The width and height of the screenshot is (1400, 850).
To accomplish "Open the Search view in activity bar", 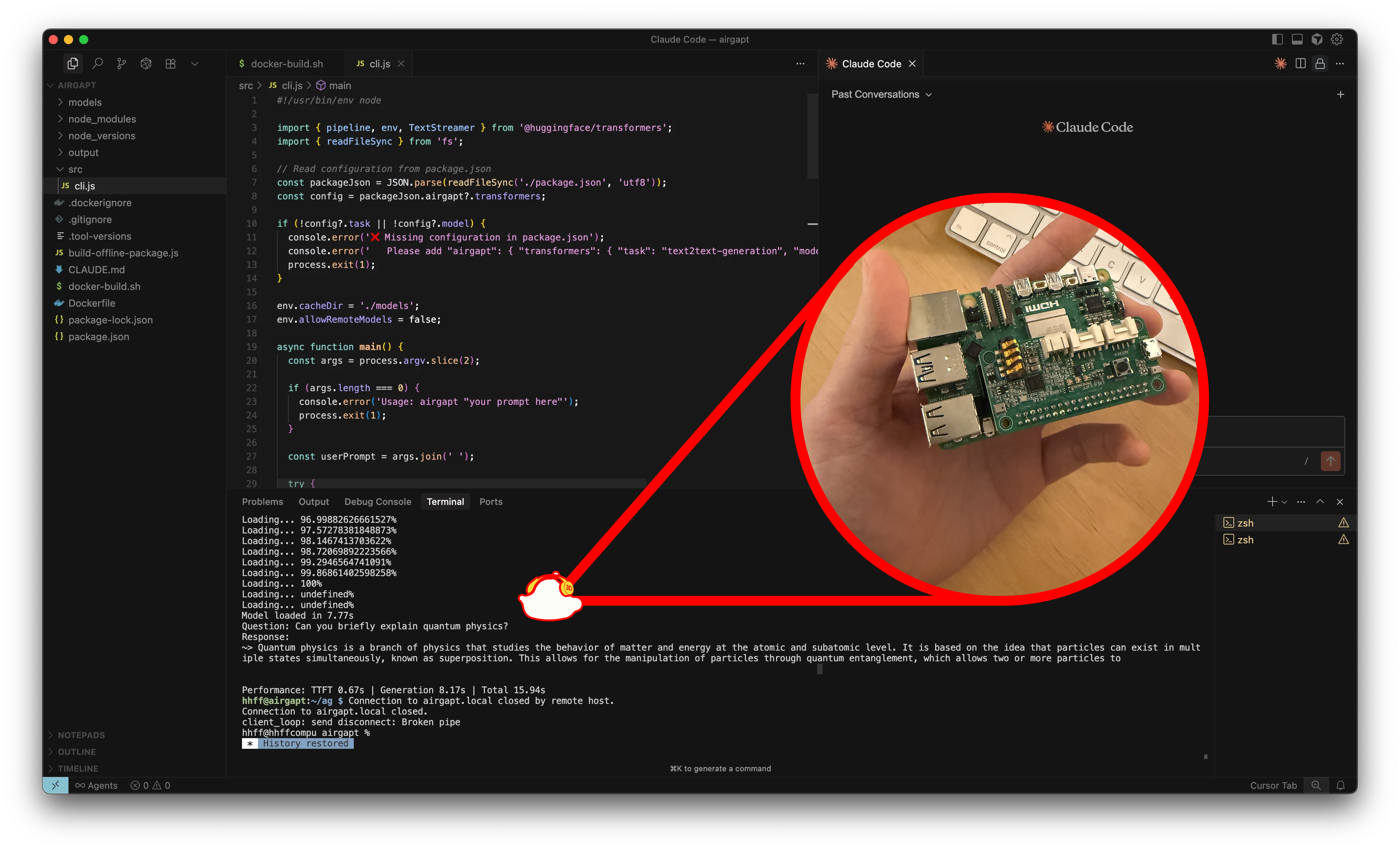I will pos(97,64).
